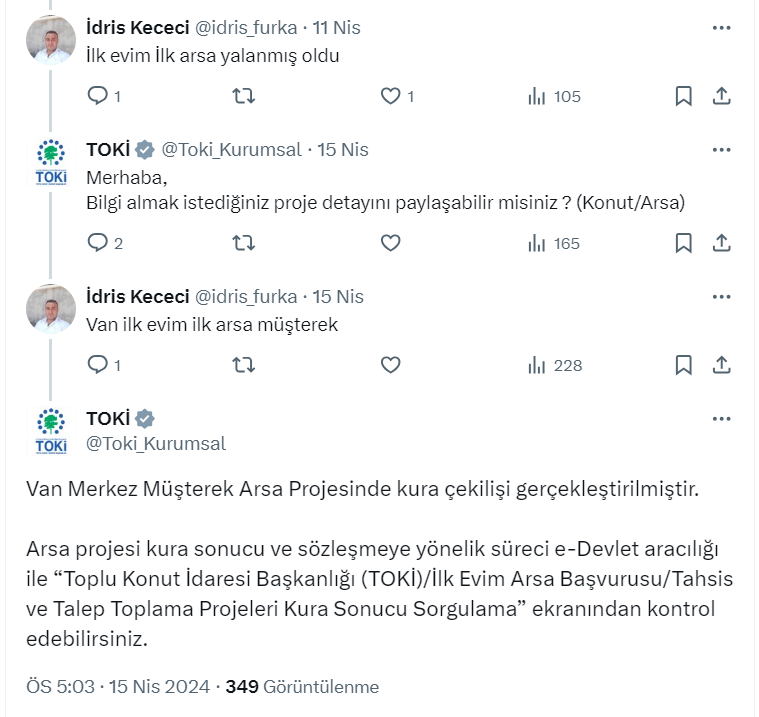Click the '15 Nis' timestamp on TOKİ reply
This screenshot has height=717, width=759.
(343, 150)
